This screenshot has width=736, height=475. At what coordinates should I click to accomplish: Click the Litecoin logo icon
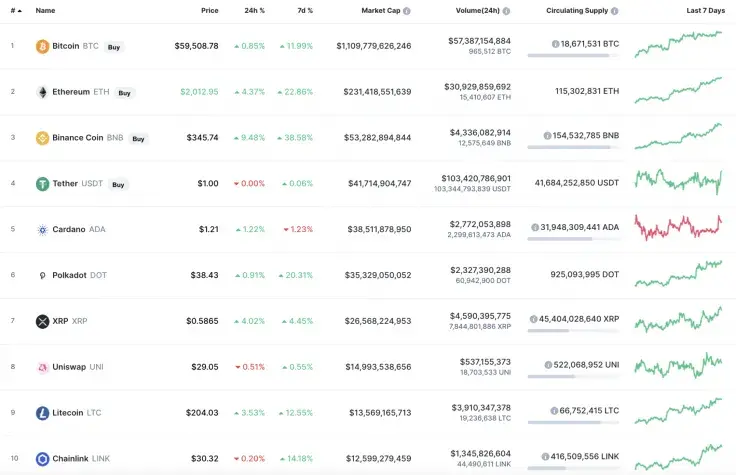[42, 413]
